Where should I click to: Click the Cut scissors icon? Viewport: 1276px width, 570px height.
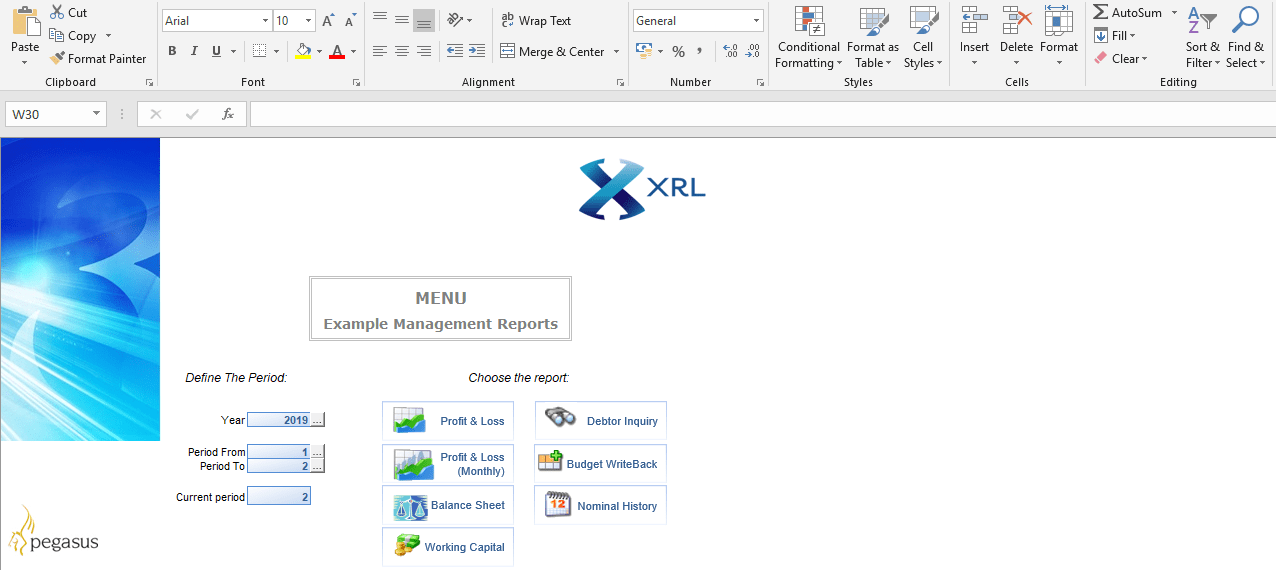coord(56,13)
